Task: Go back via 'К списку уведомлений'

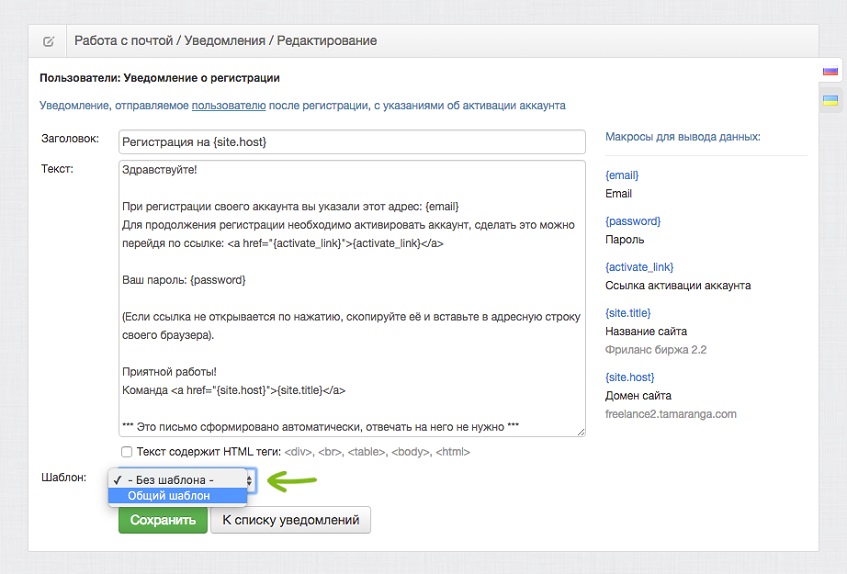Action: pyautogui.click(x=291, y=520)
